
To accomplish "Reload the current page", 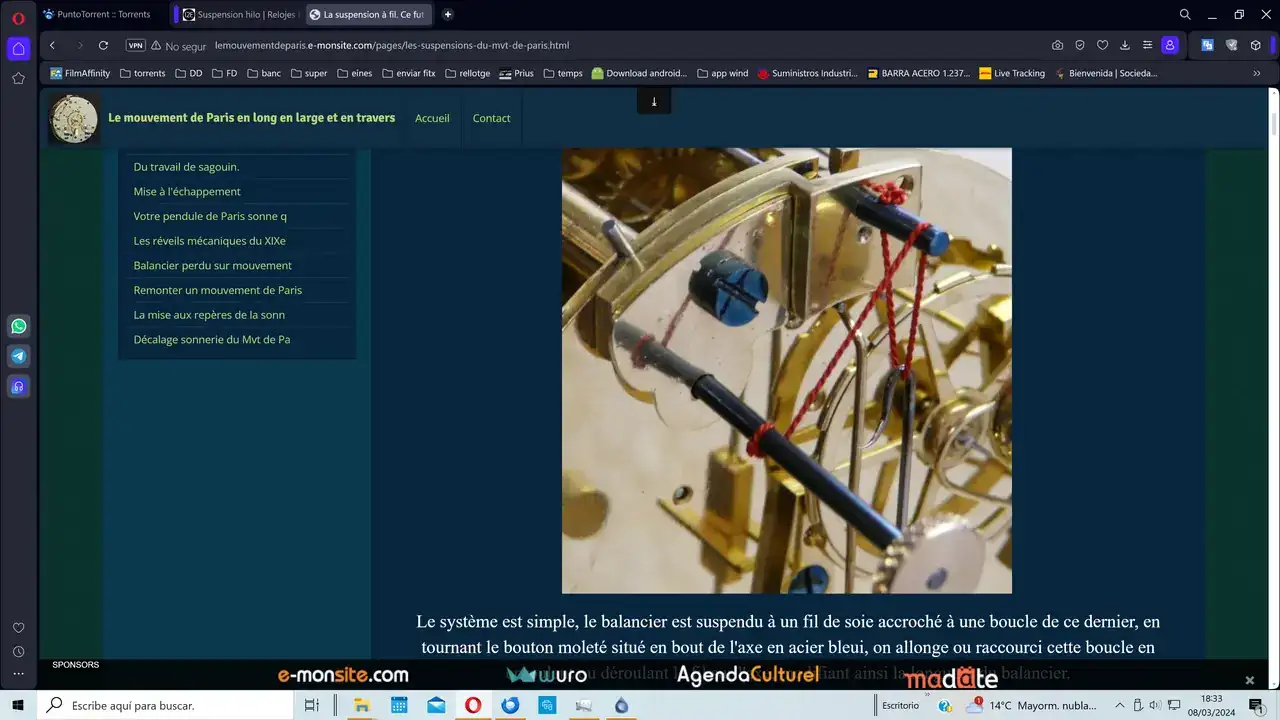I will (x=103, y=45).
